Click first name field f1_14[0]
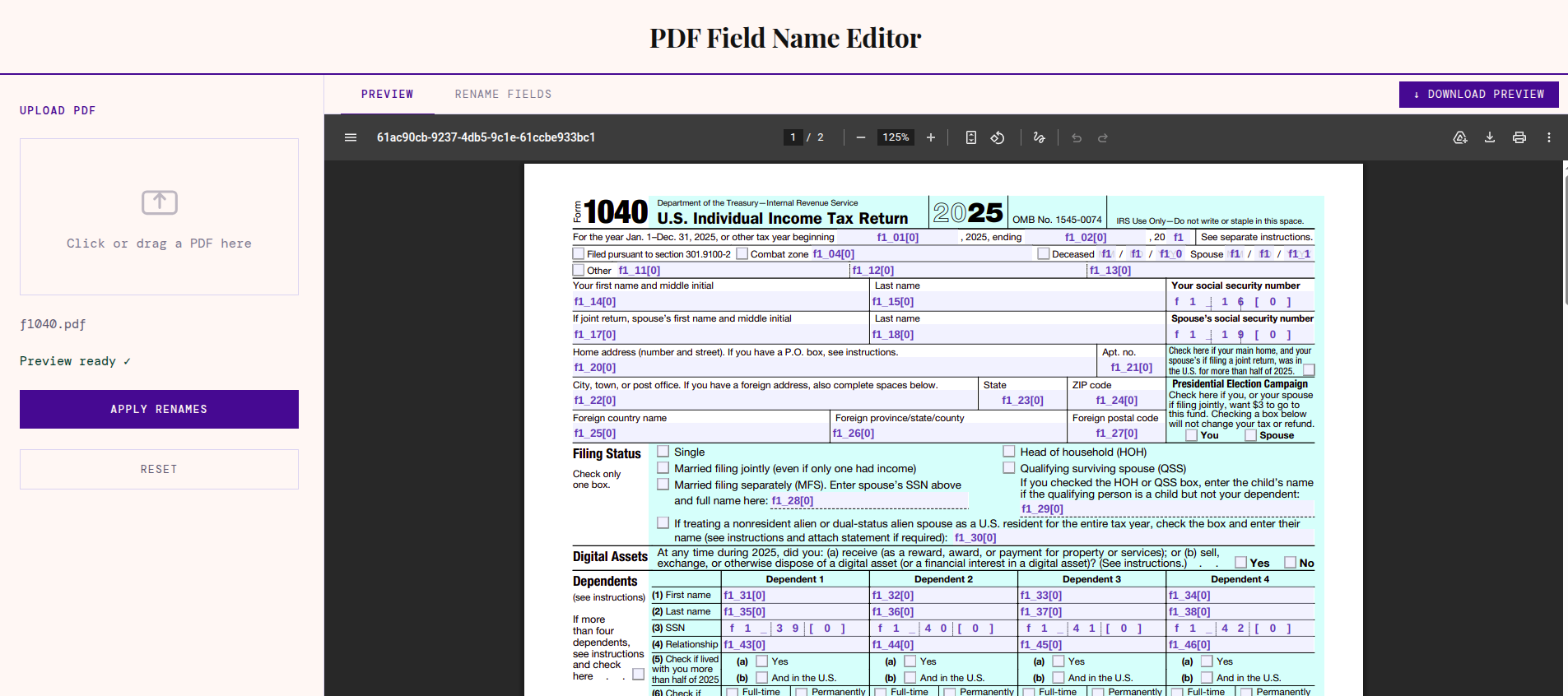This screenshot has height=696, width=1568. [720, 302]
